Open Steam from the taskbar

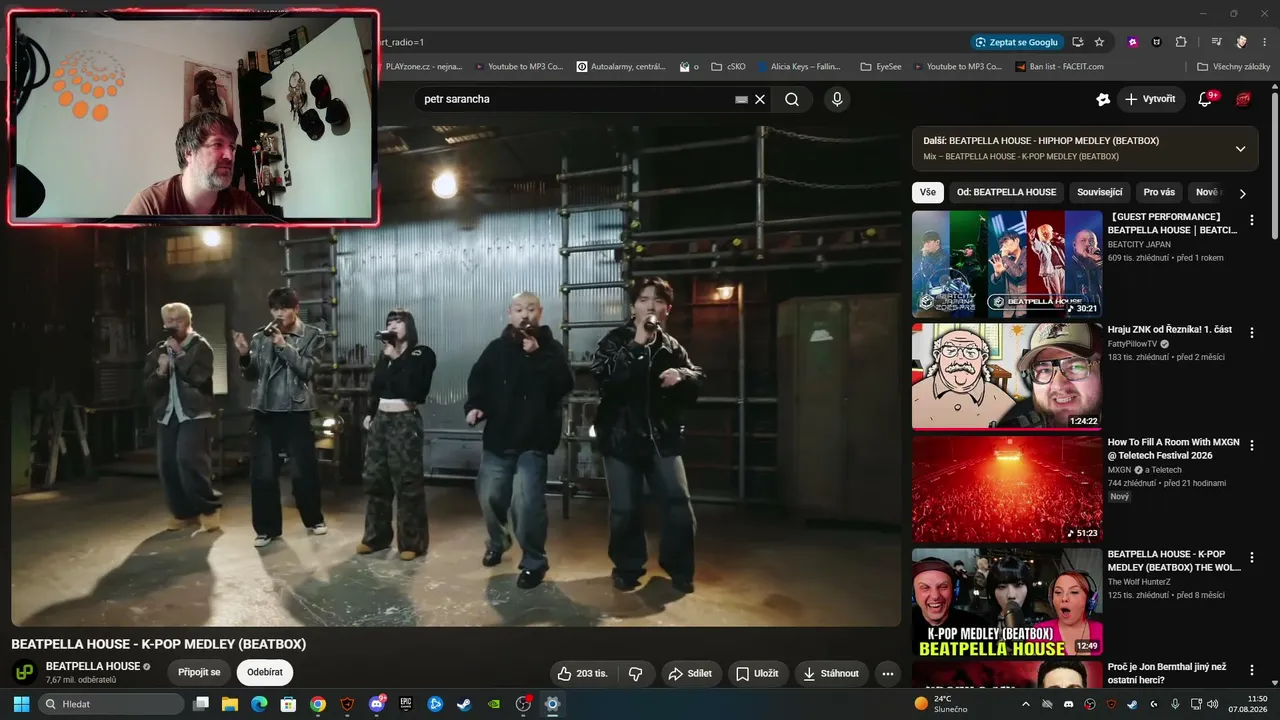pos(464,704)
